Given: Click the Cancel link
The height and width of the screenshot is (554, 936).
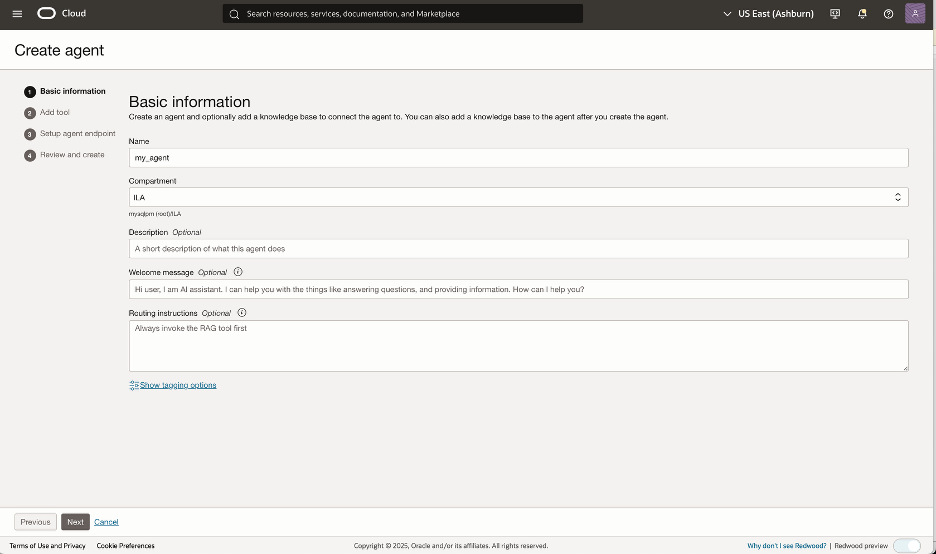Looking at the screenshot, I should pyautogui.click(x=106, y=522).
